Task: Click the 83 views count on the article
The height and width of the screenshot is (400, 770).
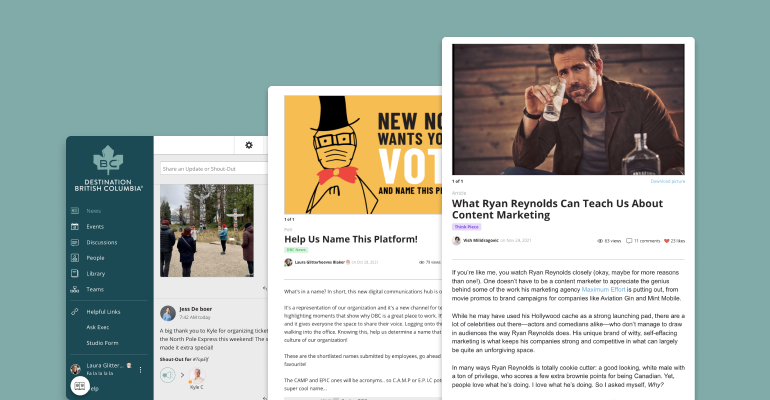Action: (613, 241)
